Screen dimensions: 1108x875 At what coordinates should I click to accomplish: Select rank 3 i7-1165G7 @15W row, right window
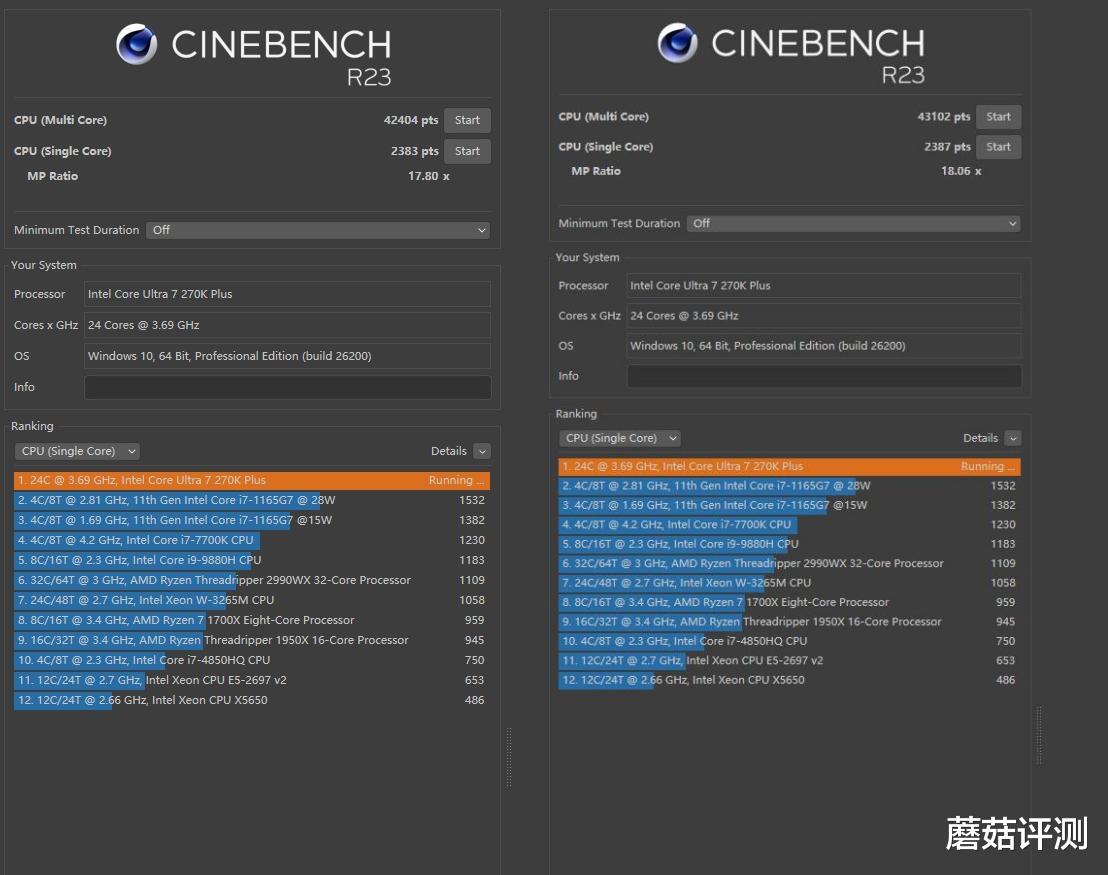click(789, 505)
